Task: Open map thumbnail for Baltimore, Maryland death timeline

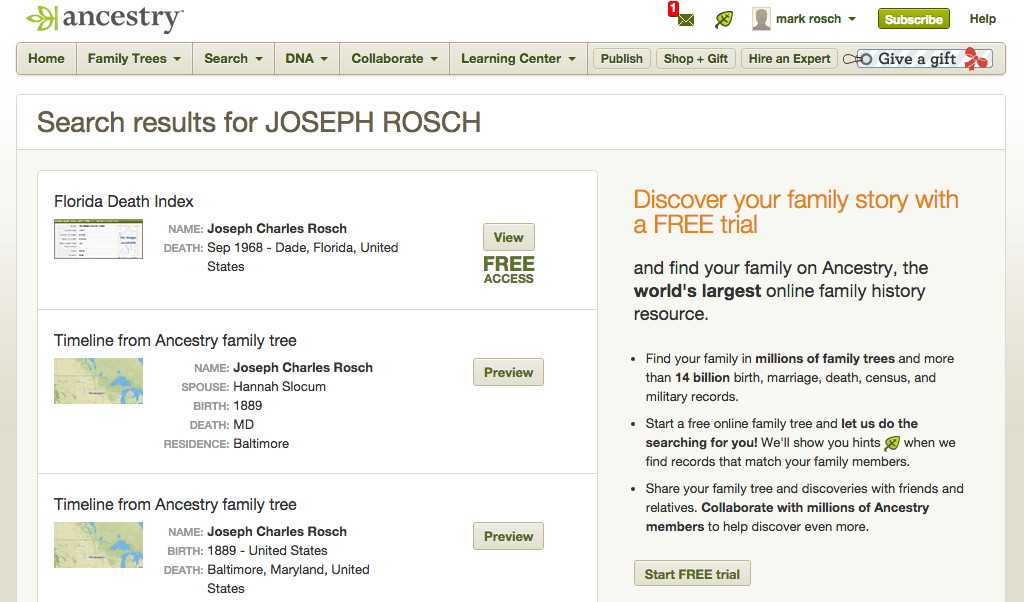Action: pos(99,545)
